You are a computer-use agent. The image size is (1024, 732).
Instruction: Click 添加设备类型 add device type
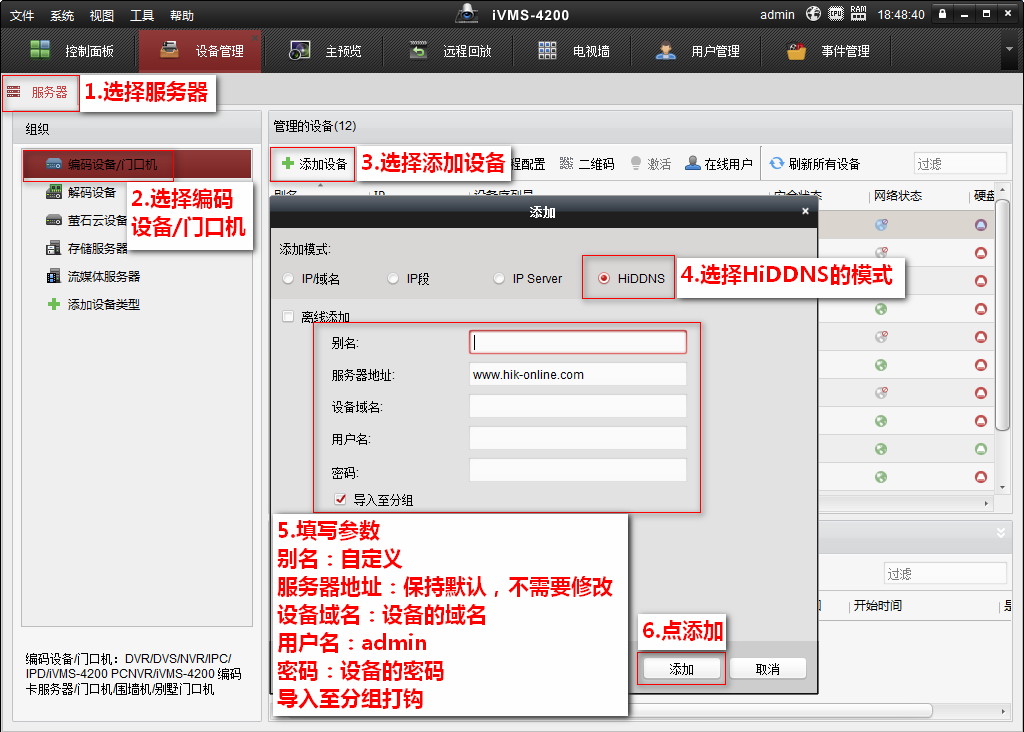(x=93, y=304)
